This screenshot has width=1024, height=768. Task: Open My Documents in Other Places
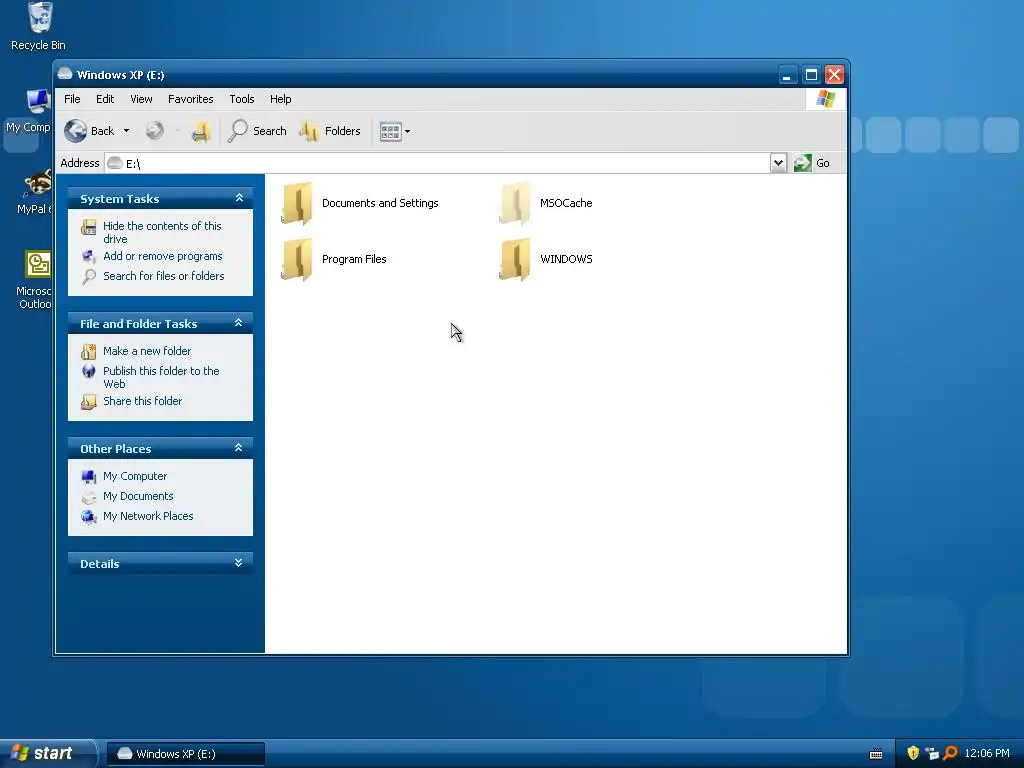coord(138,496)
